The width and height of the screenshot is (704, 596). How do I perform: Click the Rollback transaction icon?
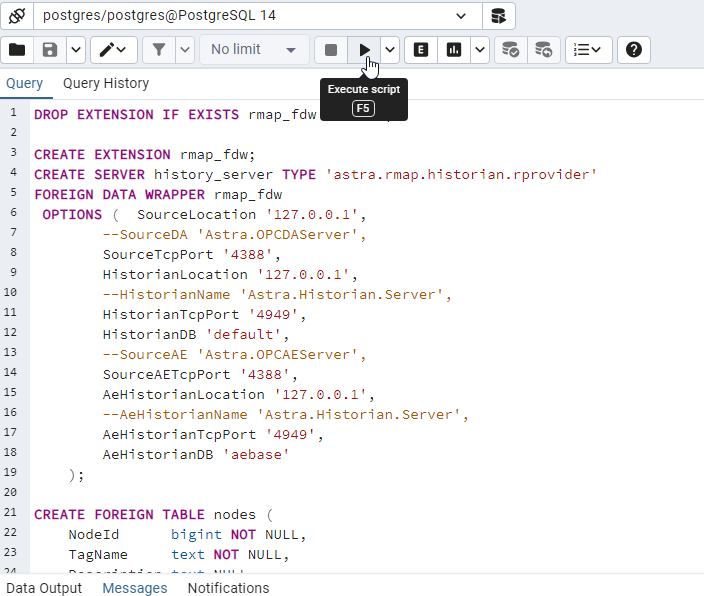tap(543, 50)
